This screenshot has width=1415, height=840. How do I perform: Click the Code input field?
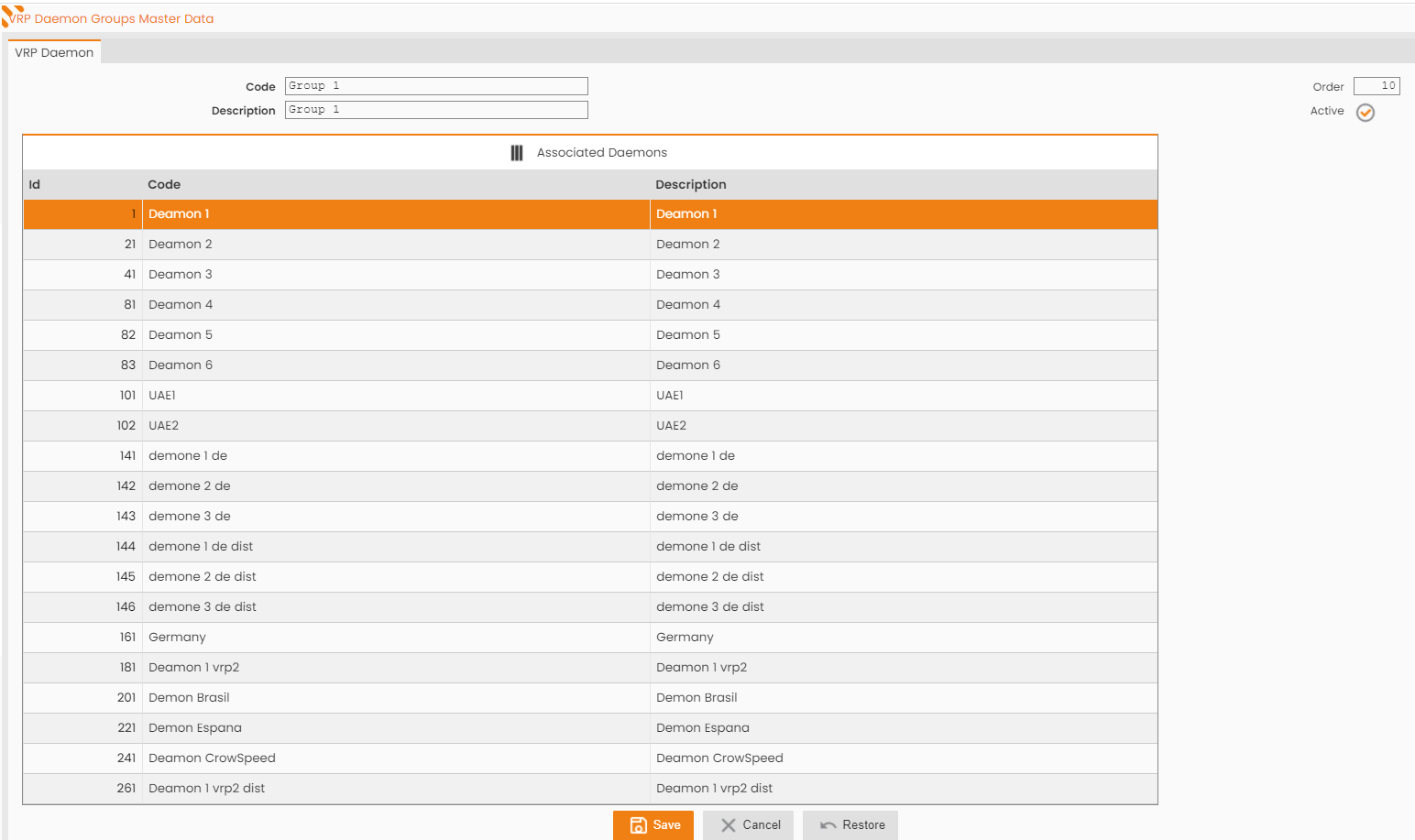pyautogui.click(x=436, y=86)
